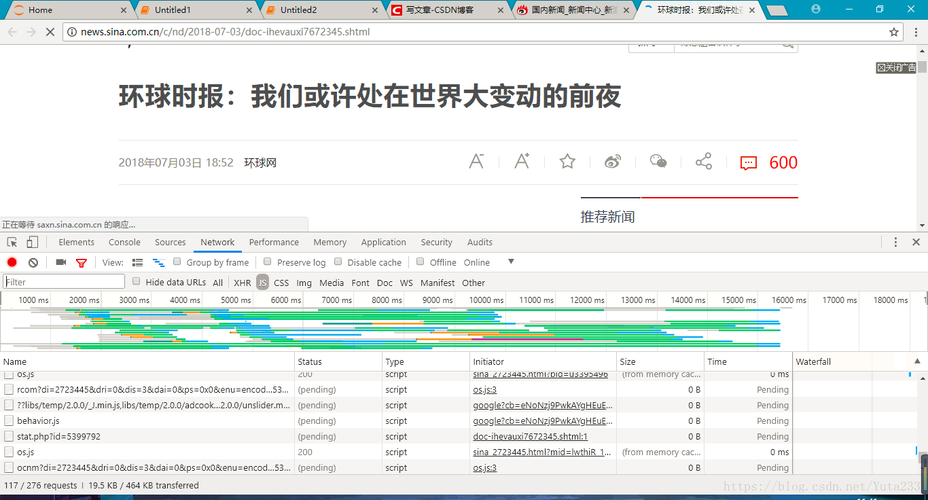Go back using the browser back arrow
The image size is (928, 500).
click(12, 32)
